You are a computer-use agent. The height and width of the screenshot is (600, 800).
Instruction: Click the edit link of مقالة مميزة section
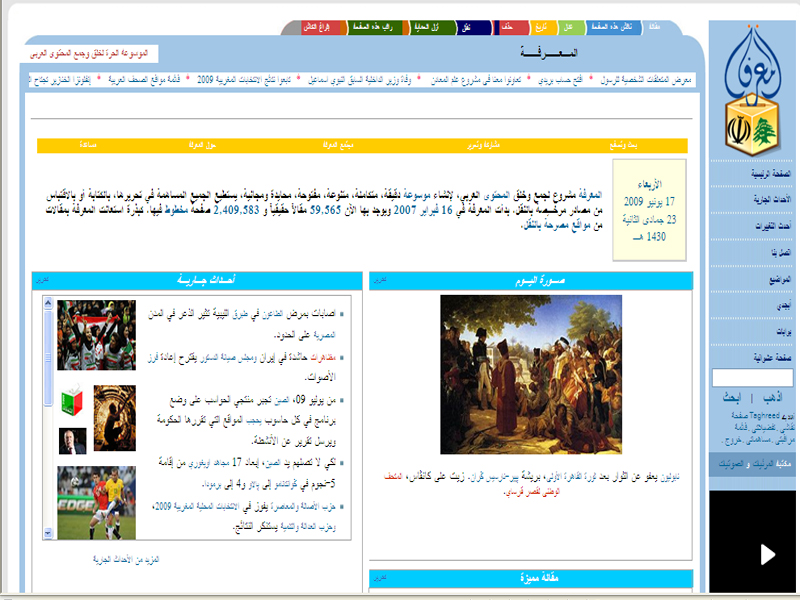380,578
